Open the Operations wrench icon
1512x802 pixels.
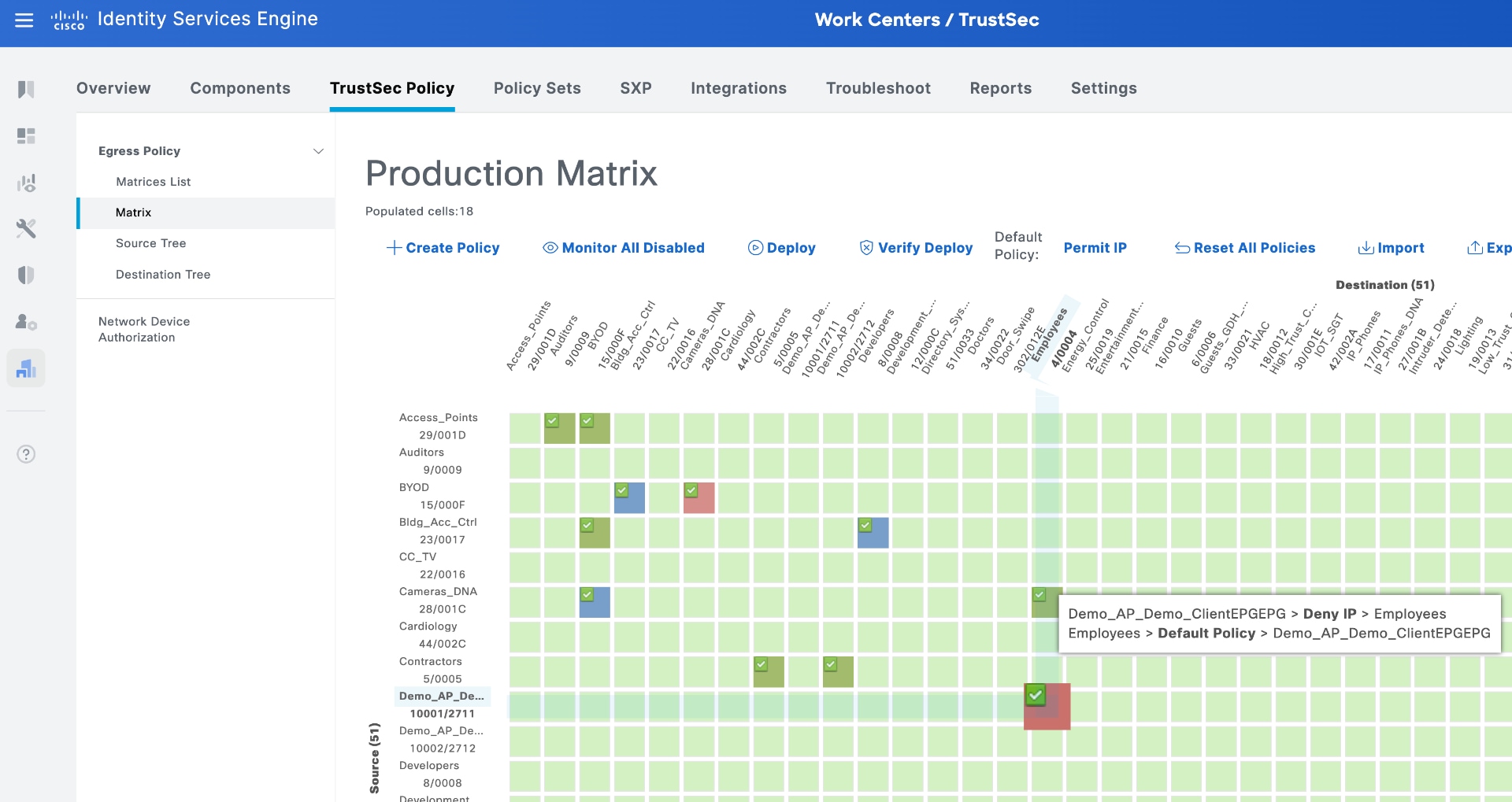[x=26, y=229]
